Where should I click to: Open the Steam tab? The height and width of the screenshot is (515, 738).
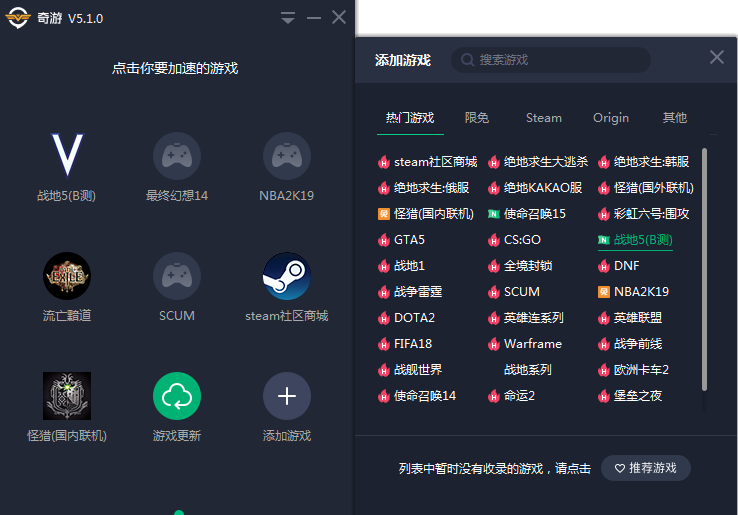click(544, 118)
